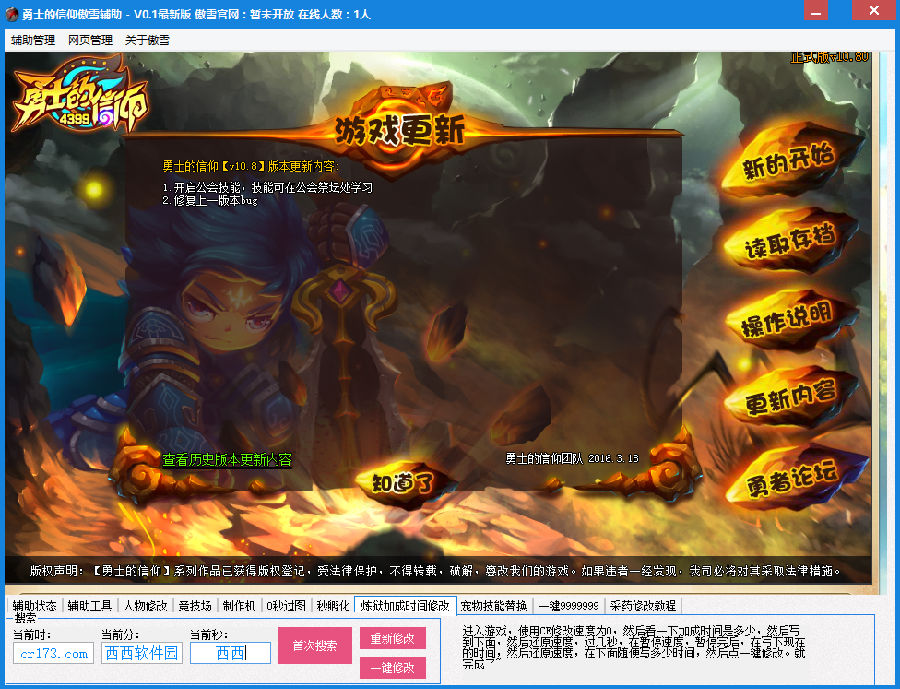Click the 版权声明 copyright notice text
The width and height of the screenshot is (900, 689).
coord(436,571)
